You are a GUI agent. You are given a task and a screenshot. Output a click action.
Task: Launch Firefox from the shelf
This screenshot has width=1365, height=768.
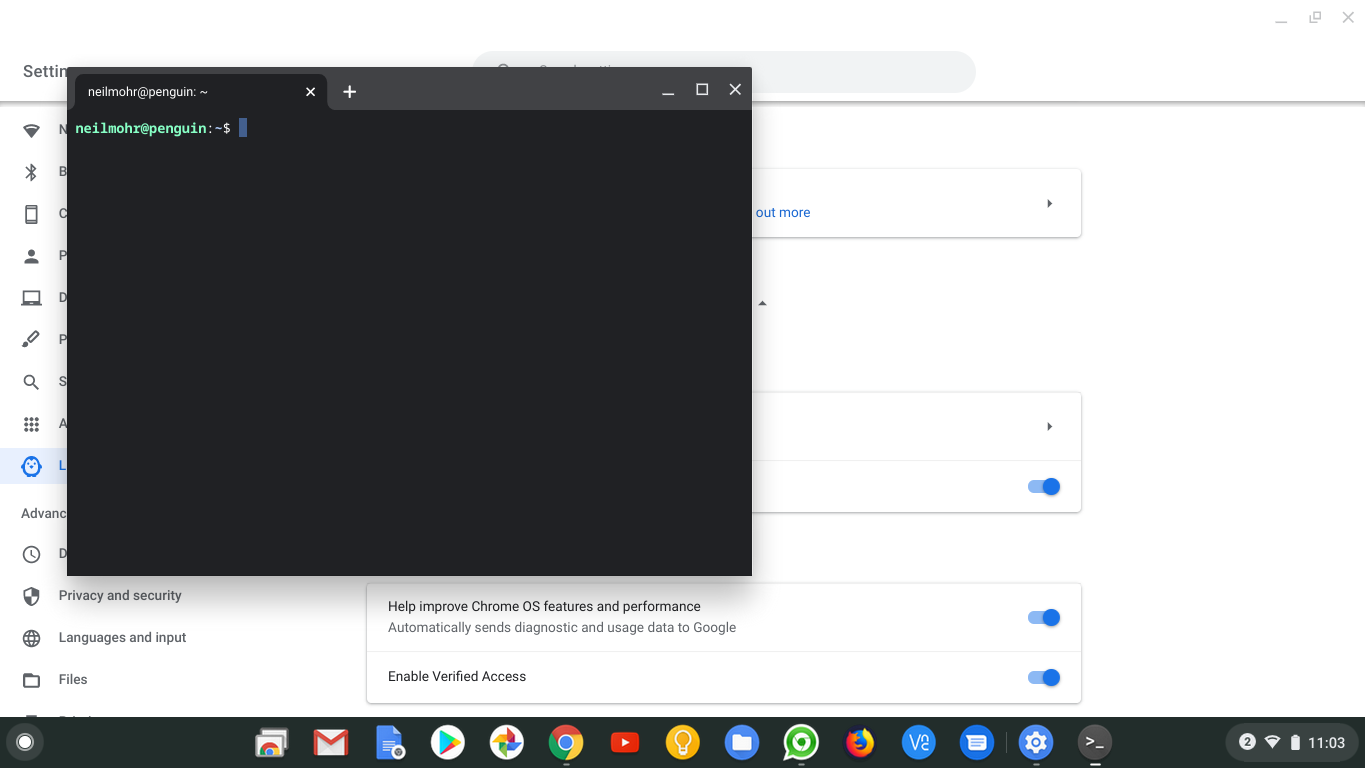pyautogui.click(x=860, y=743)
